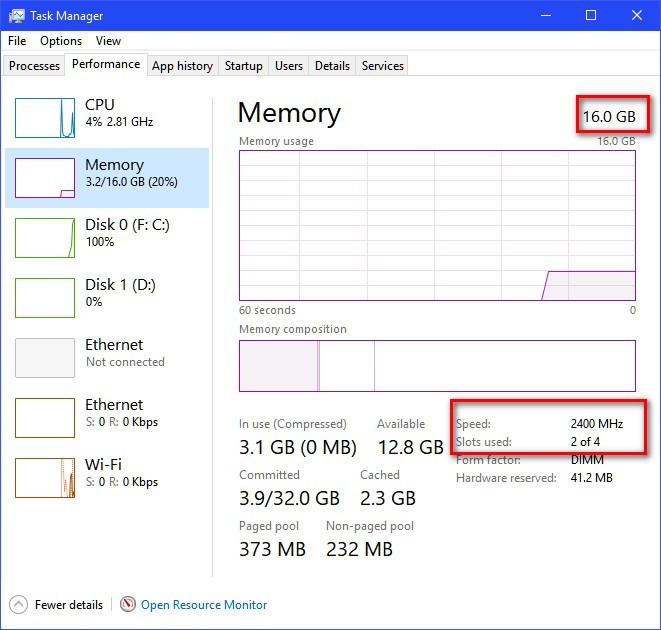This screenshot has height=630, width=661.
Task: Click the Non-paged pool 232 MB value
Action: [359, 549]
